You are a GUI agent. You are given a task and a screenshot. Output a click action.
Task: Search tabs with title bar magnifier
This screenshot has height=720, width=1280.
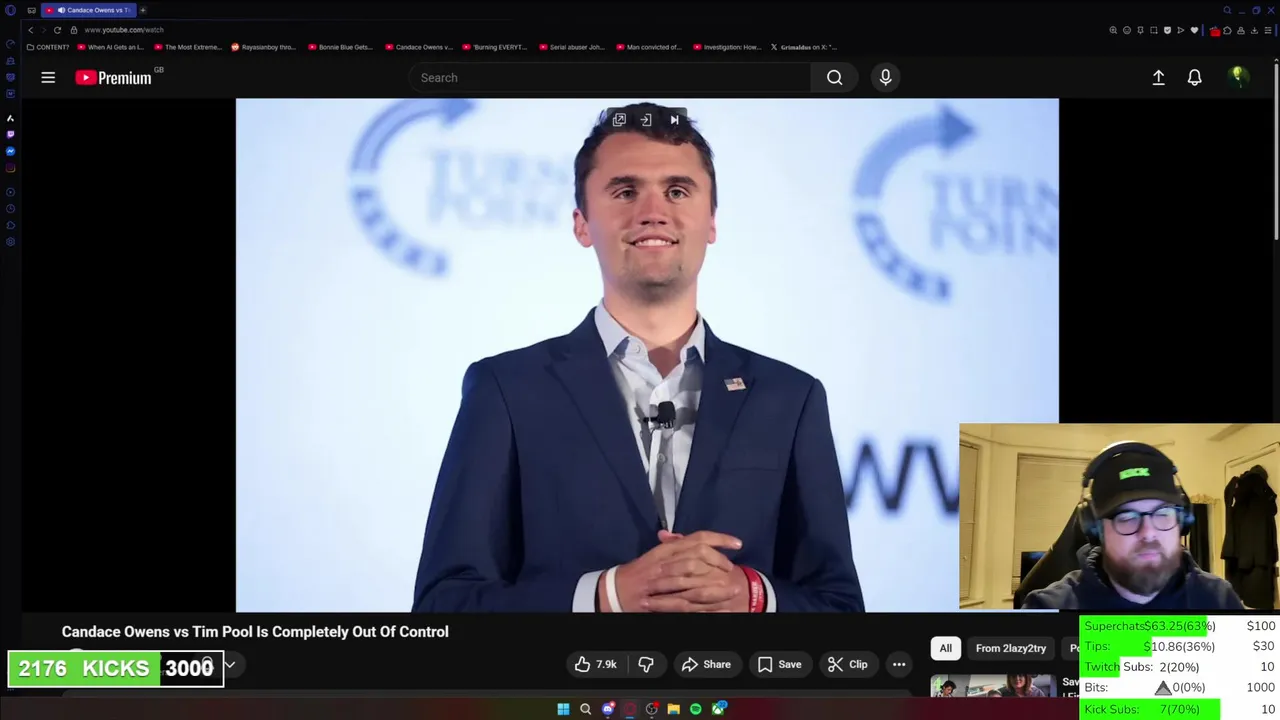(x=1227, y=10)
